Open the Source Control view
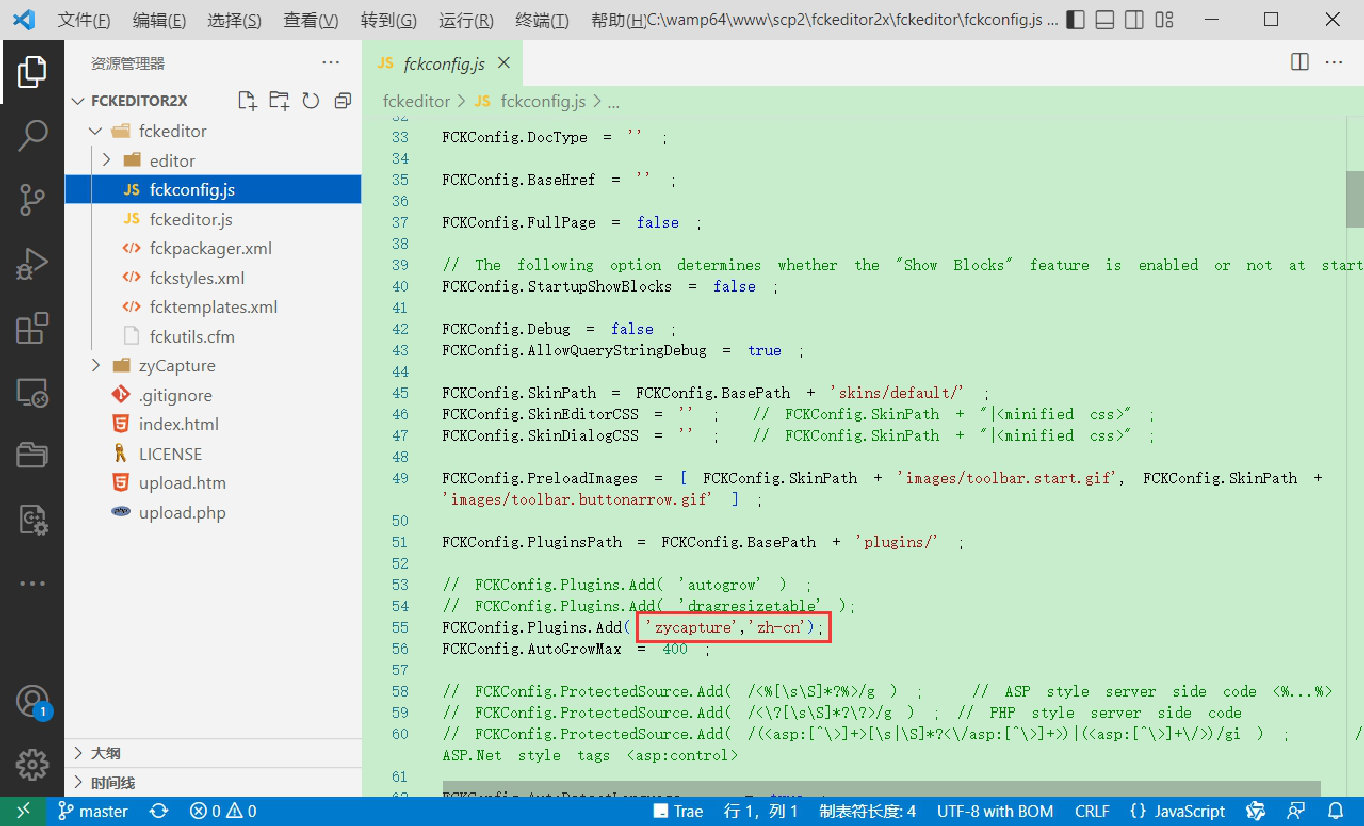Image resolution: width=1364 pixels, height=826 pixels. coord(32,200)
